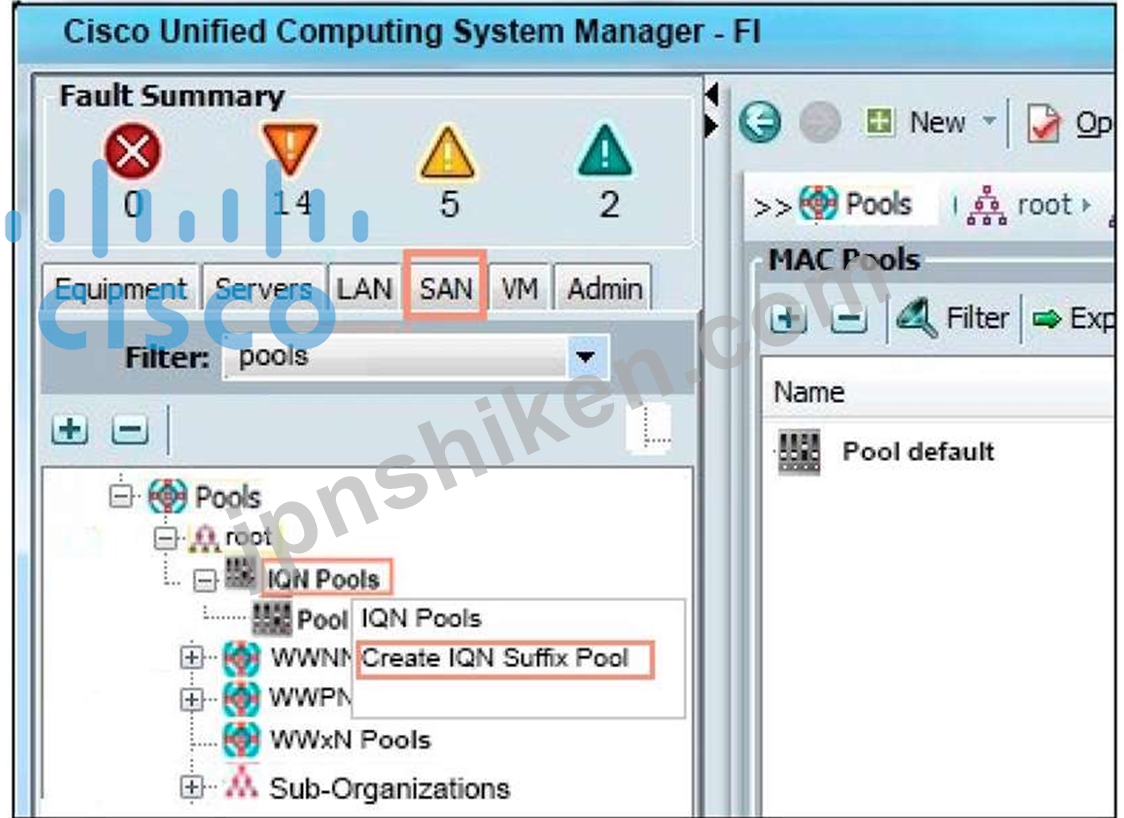Switch to the Servers tab

(263, 289)
